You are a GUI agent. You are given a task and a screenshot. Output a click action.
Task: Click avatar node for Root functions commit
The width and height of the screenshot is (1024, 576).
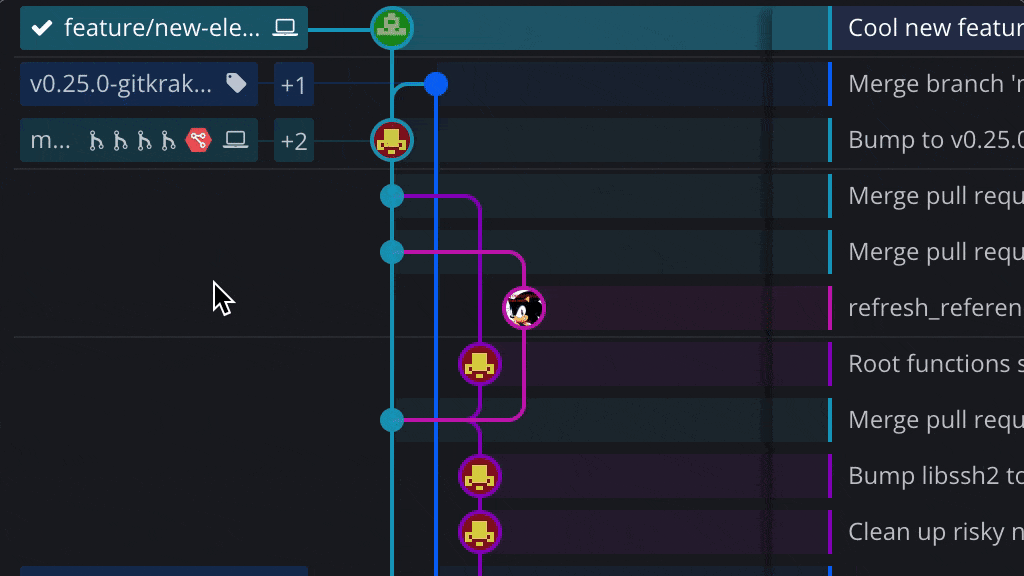tap(479, 364)
